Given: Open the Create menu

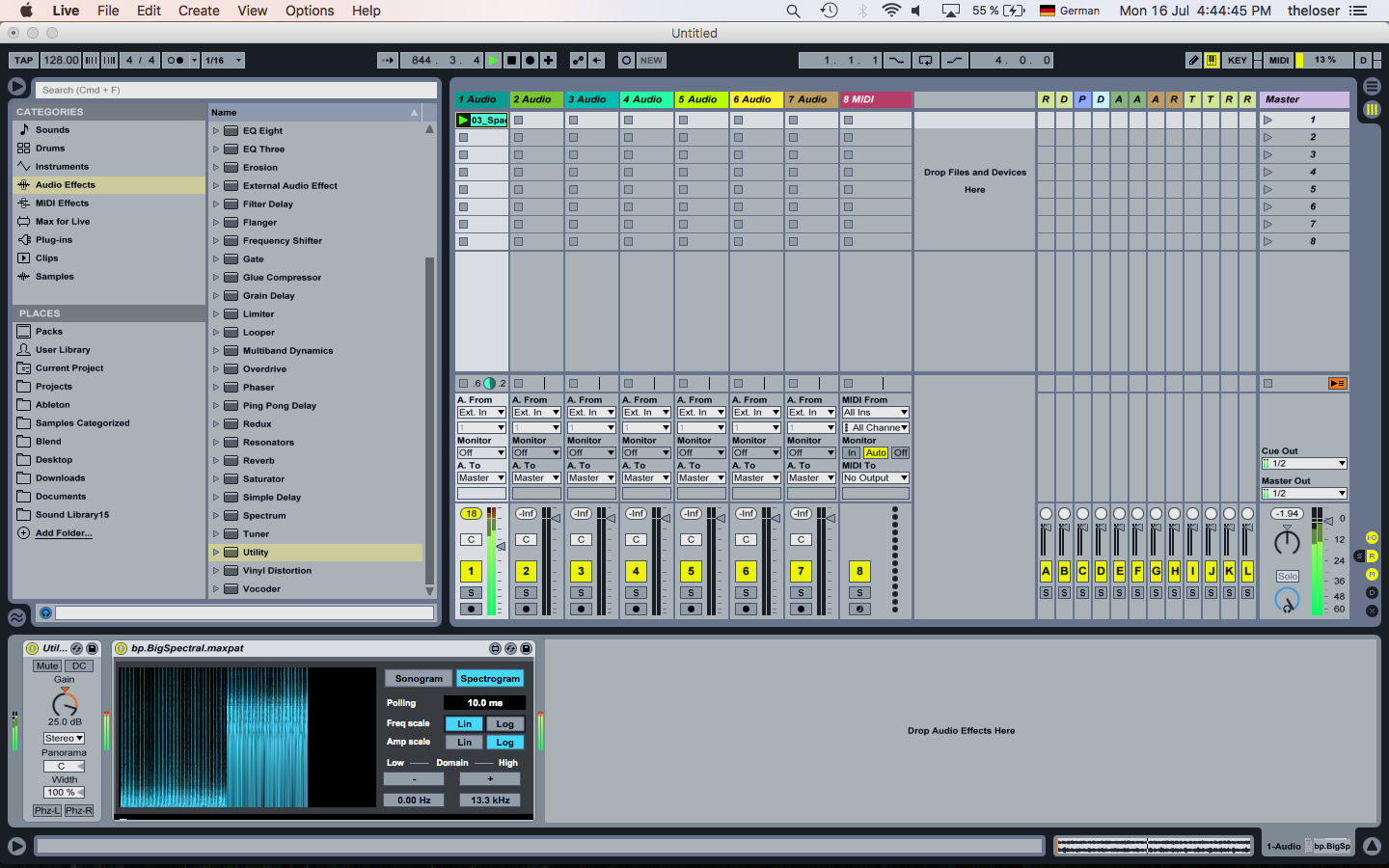Looking at the screenshot, I should [x=199, y=11].
